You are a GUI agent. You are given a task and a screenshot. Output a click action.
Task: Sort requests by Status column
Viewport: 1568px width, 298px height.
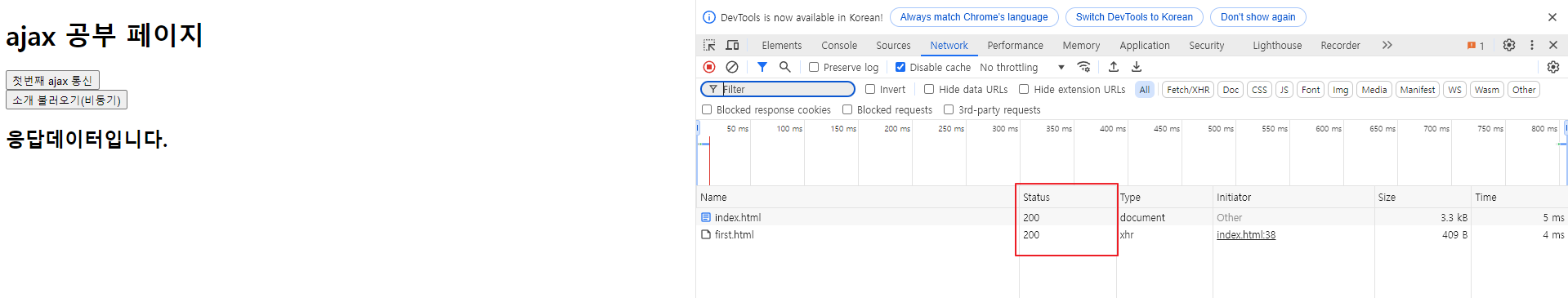[1067, 197]
